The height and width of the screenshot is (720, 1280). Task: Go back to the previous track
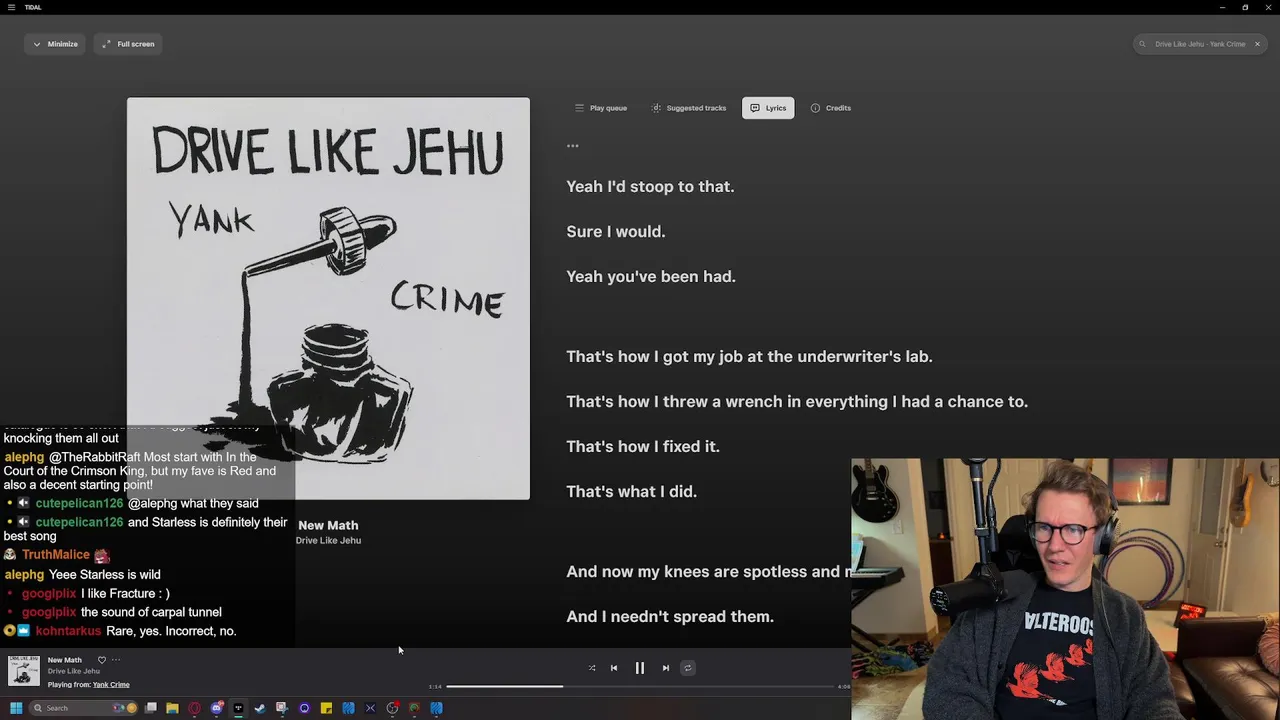point(614,668)
